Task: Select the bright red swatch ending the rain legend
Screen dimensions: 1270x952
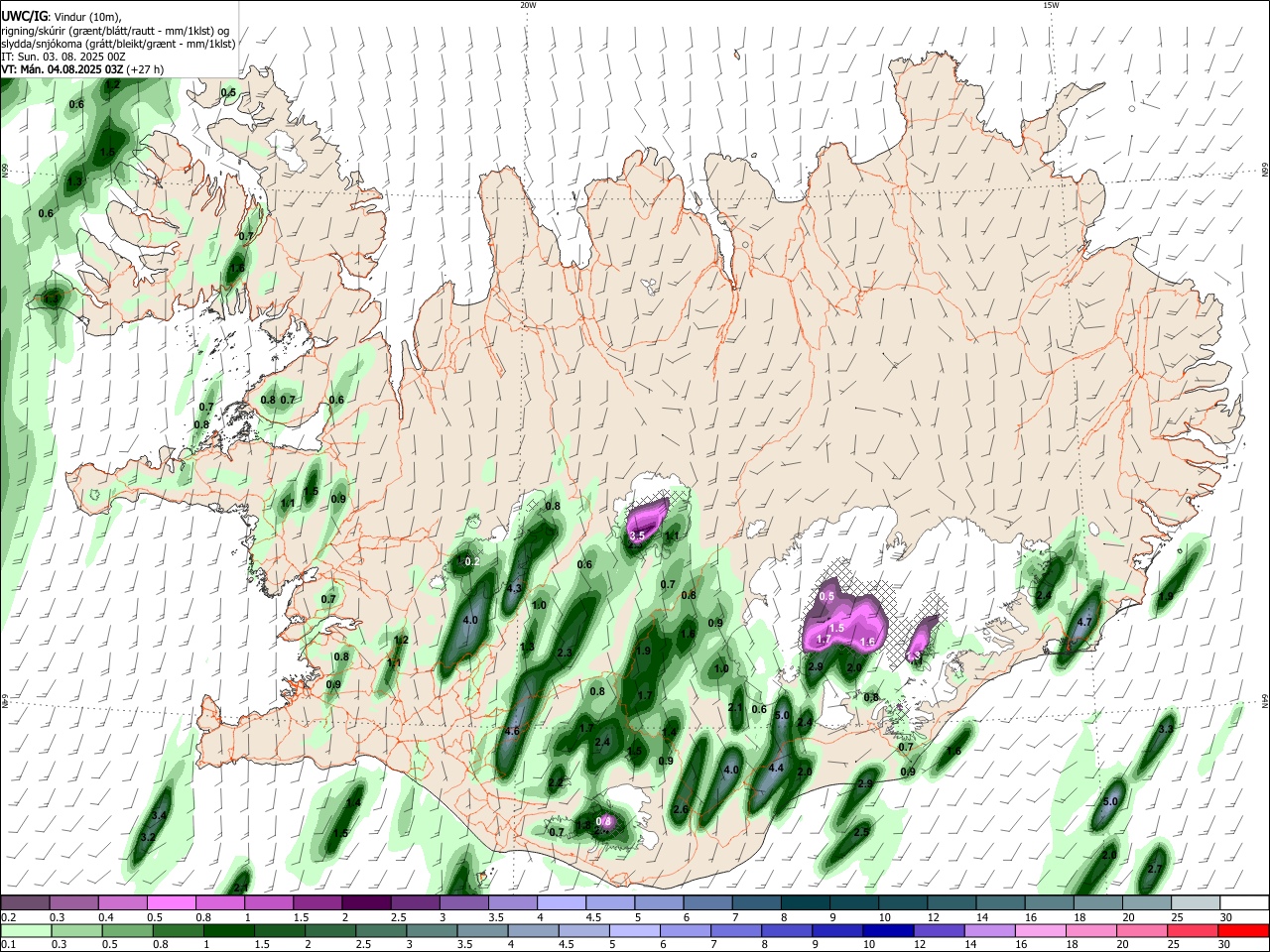Action: tap(1245, 930)
